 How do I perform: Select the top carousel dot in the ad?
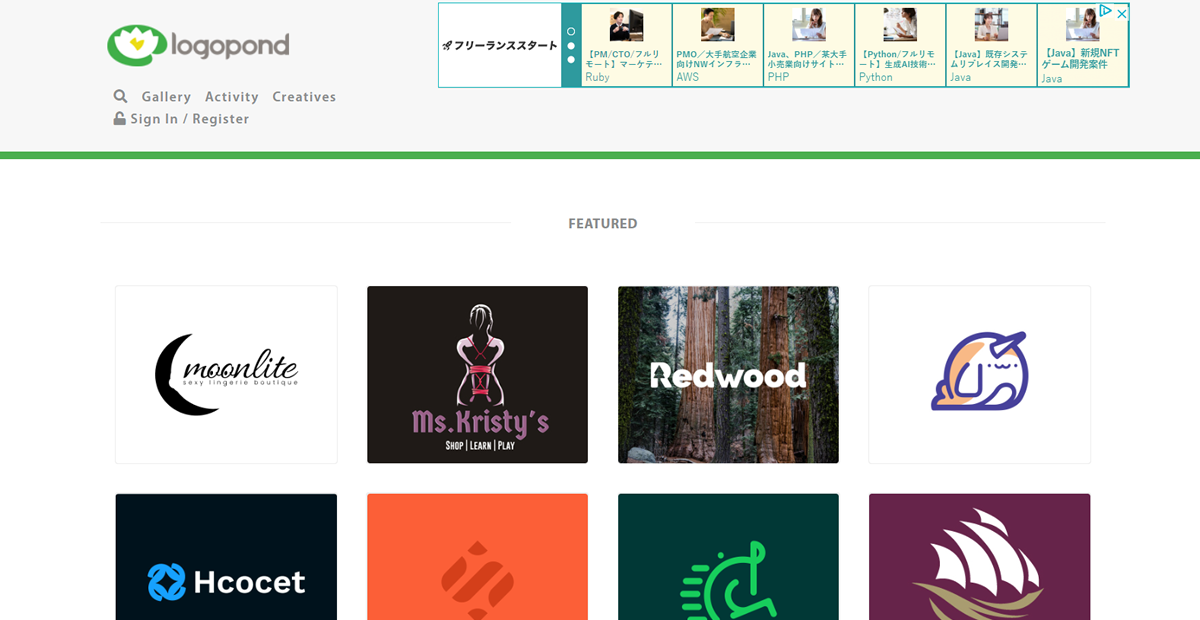pyautogui.click(x=571, y=31)
